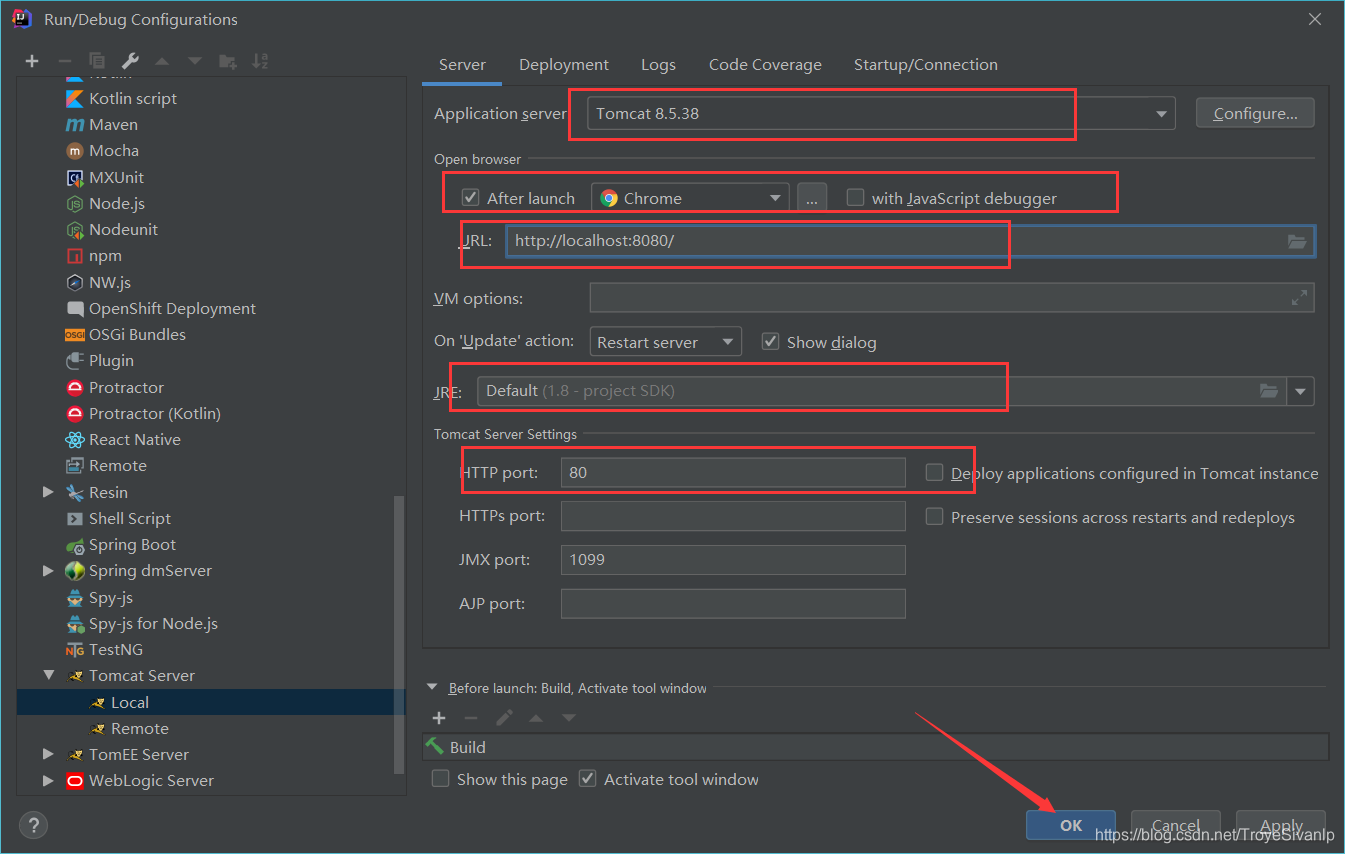Click in the HTTP port field
Viewport: 1345px width, 854px height.
[733, 472]
